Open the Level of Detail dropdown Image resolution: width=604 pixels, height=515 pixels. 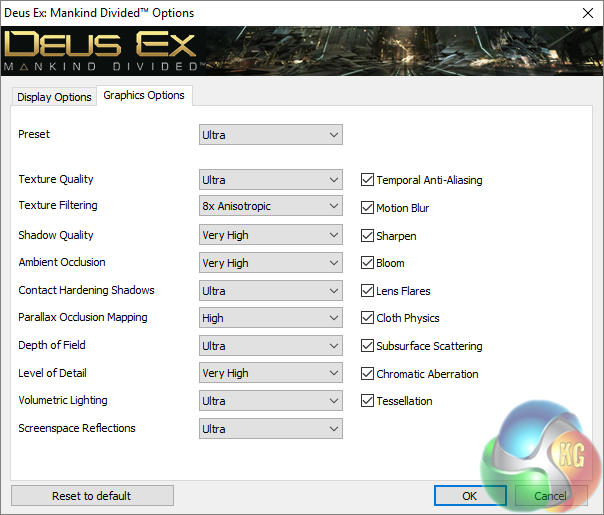270,373
